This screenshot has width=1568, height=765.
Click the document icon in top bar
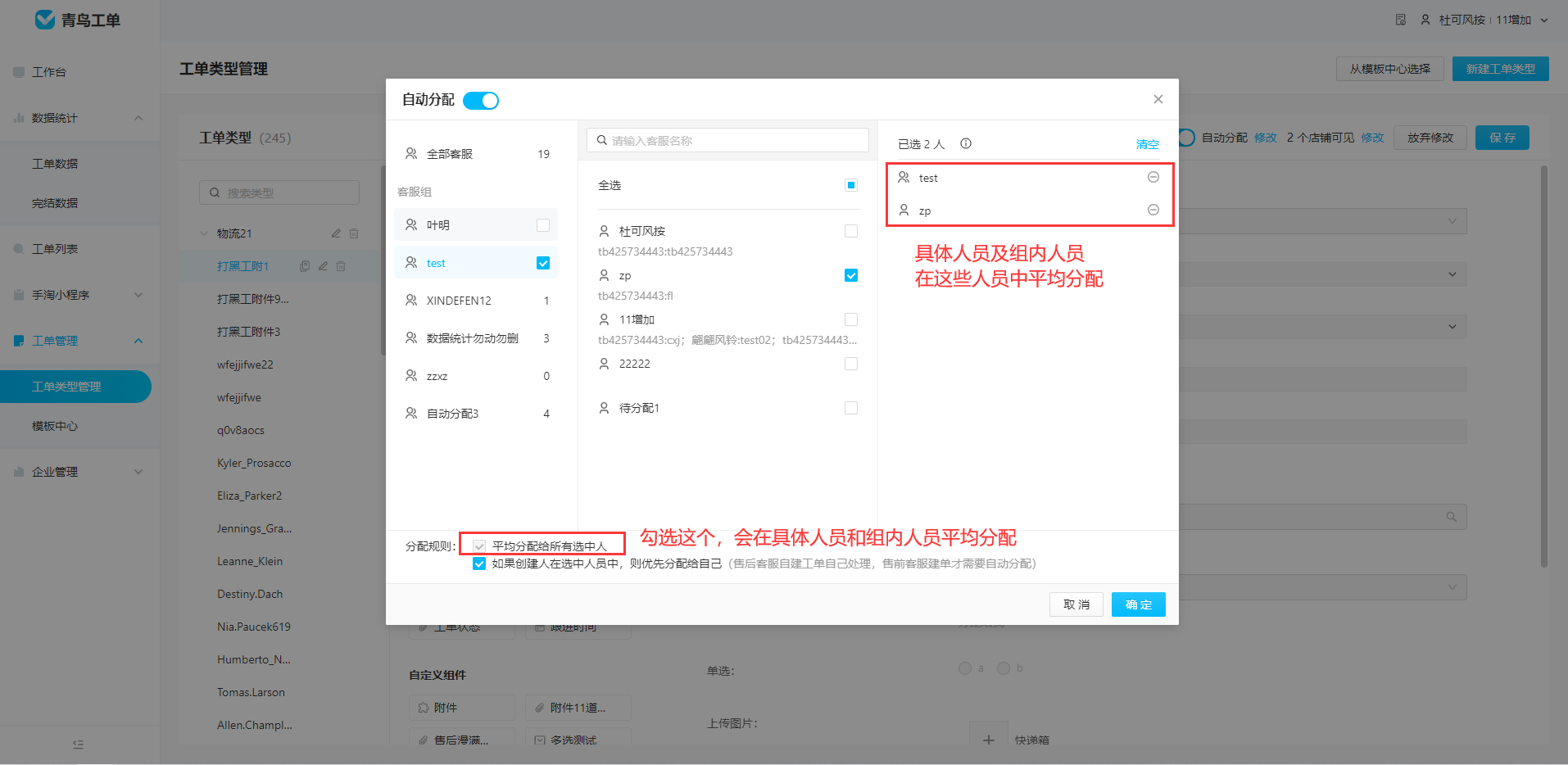click(1401, 20)
